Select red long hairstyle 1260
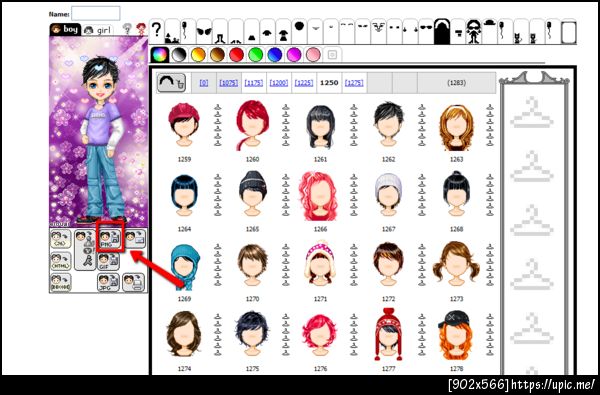The width and height of the screenshot is (600, 395). (x=252, y=125)
